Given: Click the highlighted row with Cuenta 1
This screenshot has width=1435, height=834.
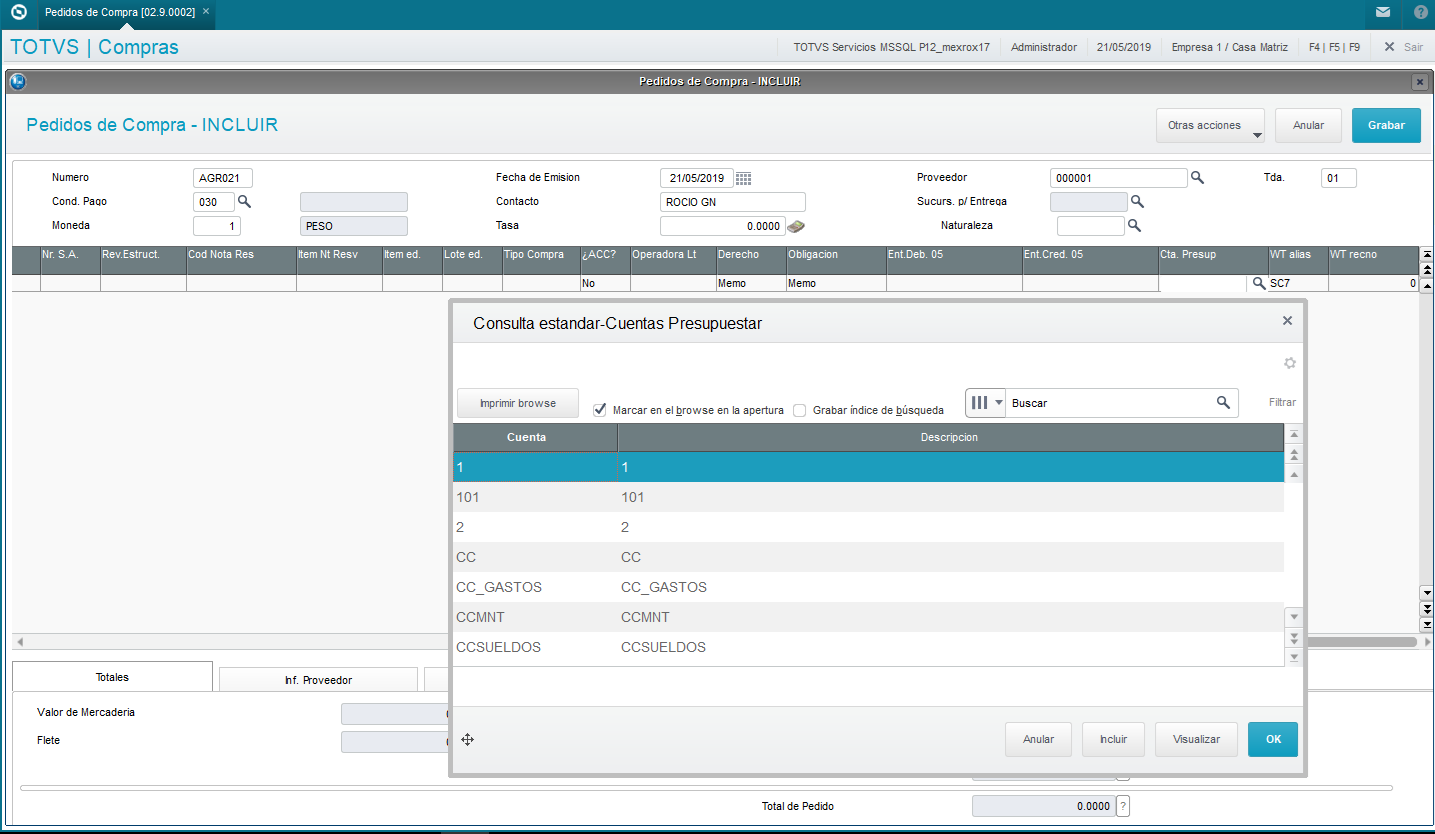Looking at the screenshot, I should (868, 467).
